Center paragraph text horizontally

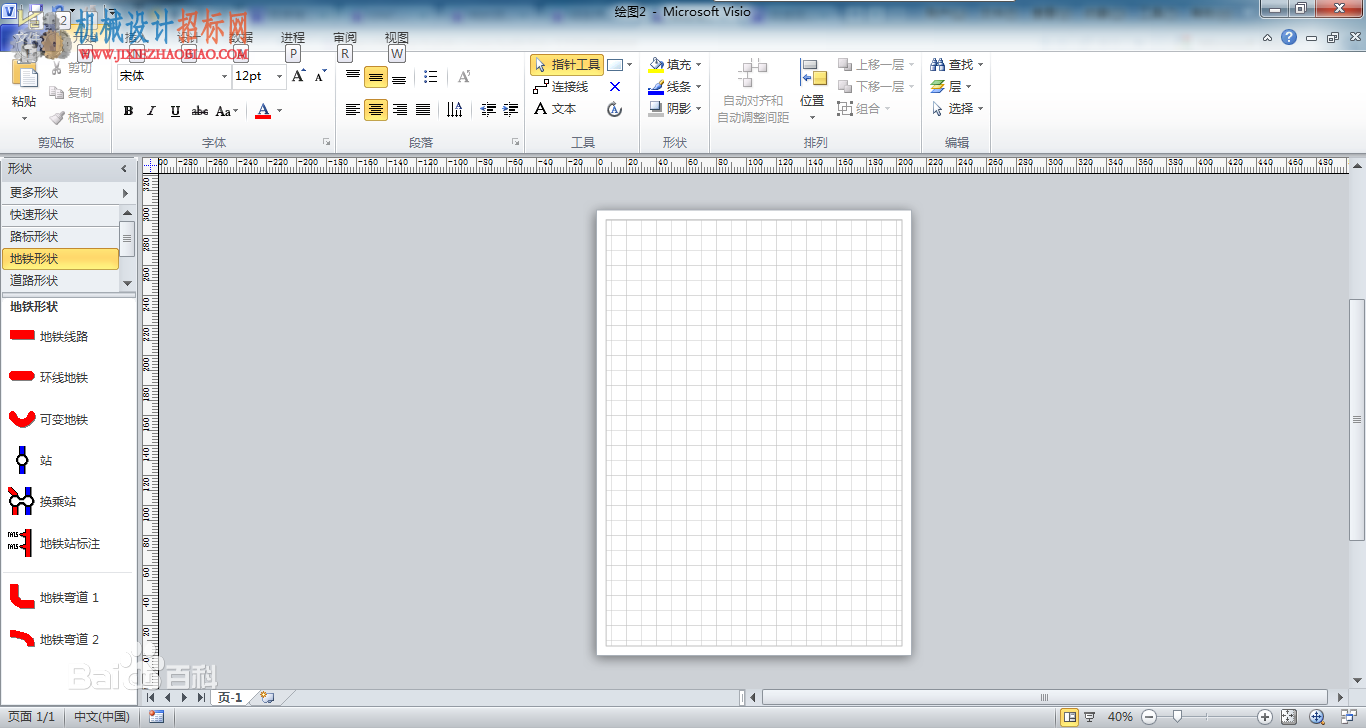click(x=376, y=110)
